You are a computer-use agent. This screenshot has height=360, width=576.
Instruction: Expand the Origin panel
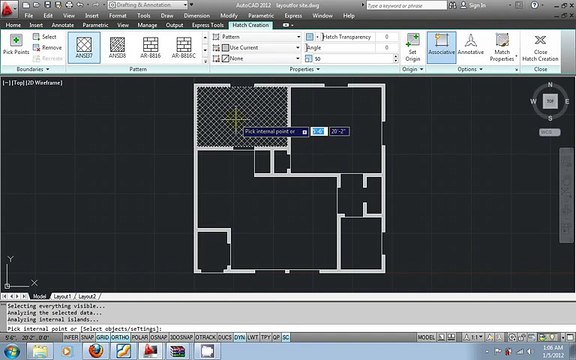click(413, 69)
